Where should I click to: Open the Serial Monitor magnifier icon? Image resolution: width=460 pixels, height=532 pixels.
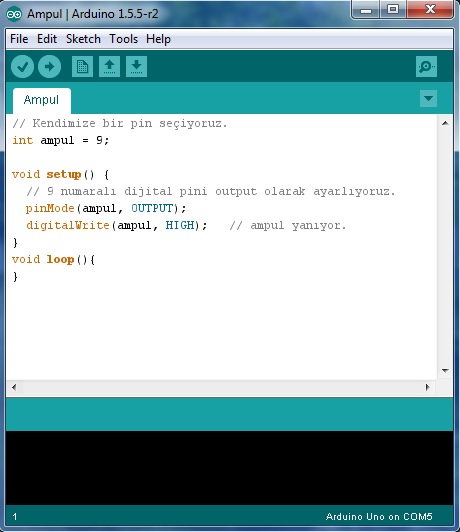426,66
